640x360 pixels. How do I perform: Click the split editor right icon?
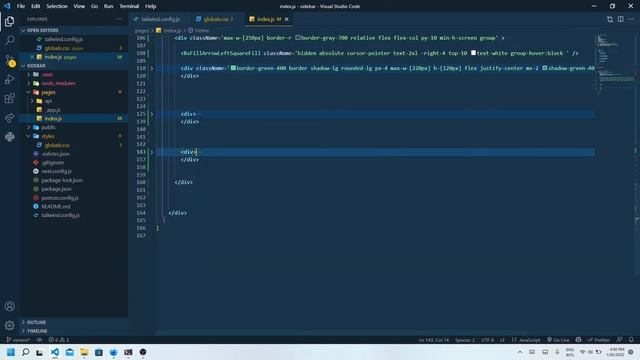click(620, 19)
